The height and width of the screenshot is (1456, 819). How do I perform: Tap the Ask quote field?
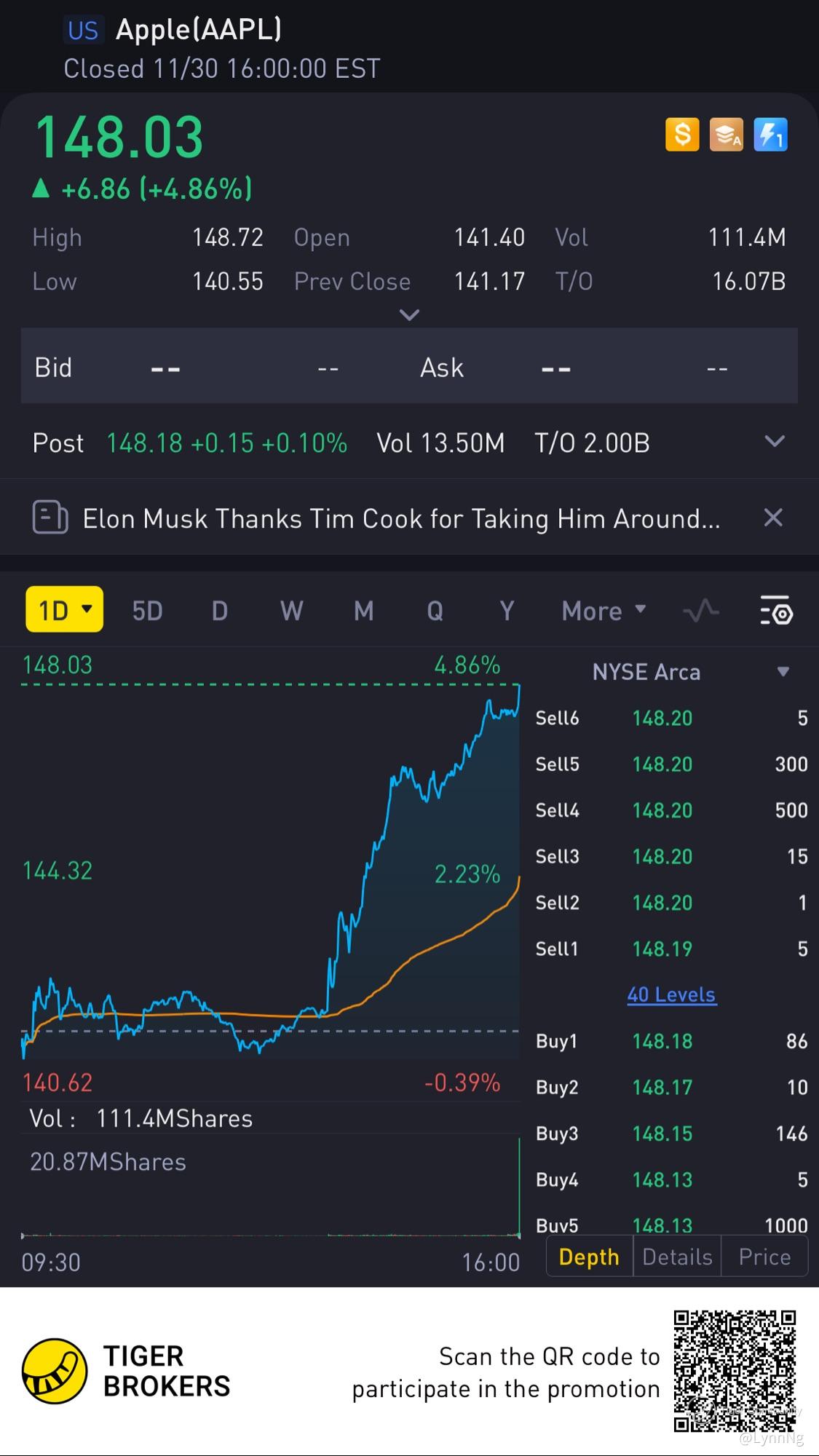click(x=603, y=366)
